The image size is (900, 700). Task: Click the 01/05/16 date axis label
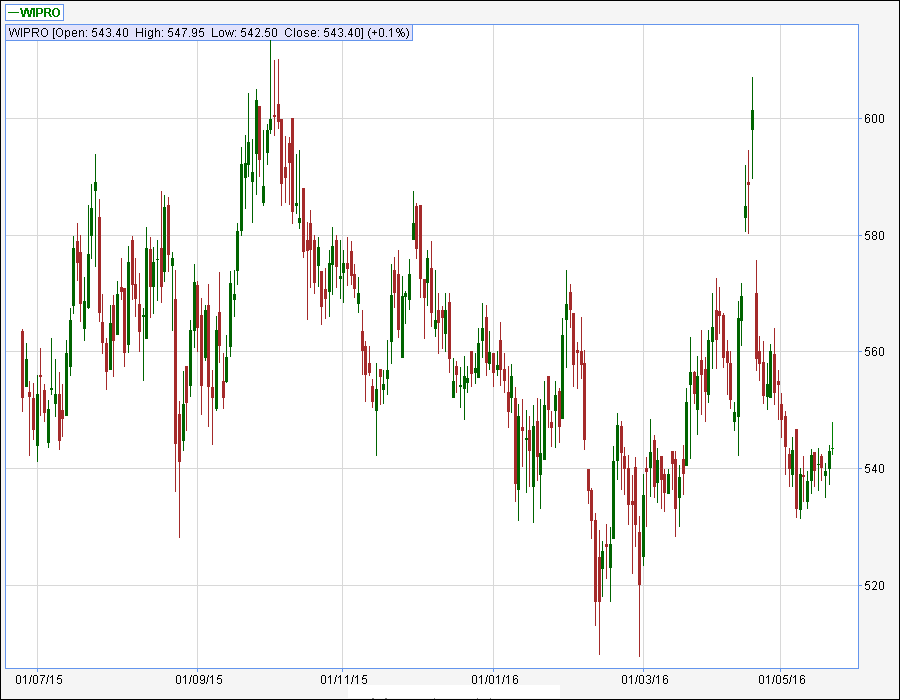(x=781, y=679)
